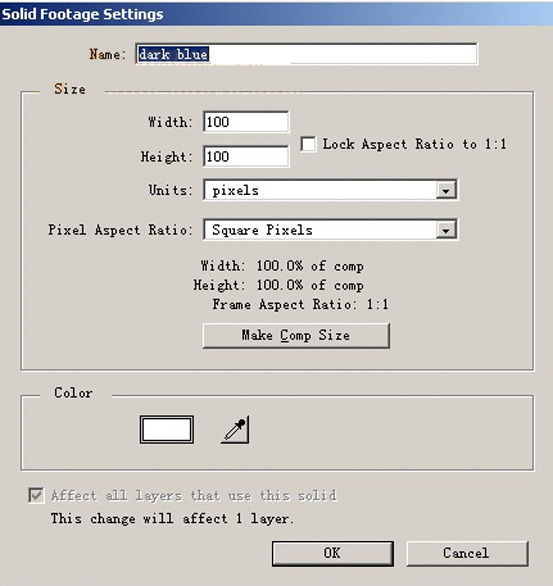Toggle Affect all layers that use this solid
The width and height of the screenshot is (553, 586).
(x=36, y=496)
